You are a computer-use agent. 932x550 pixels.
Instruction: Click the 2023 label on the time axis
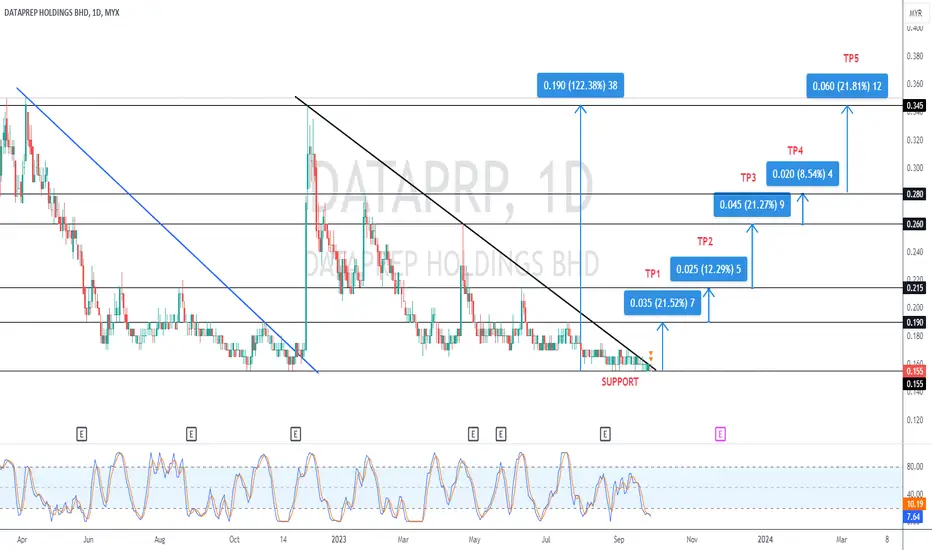click(x=339, y=540)
